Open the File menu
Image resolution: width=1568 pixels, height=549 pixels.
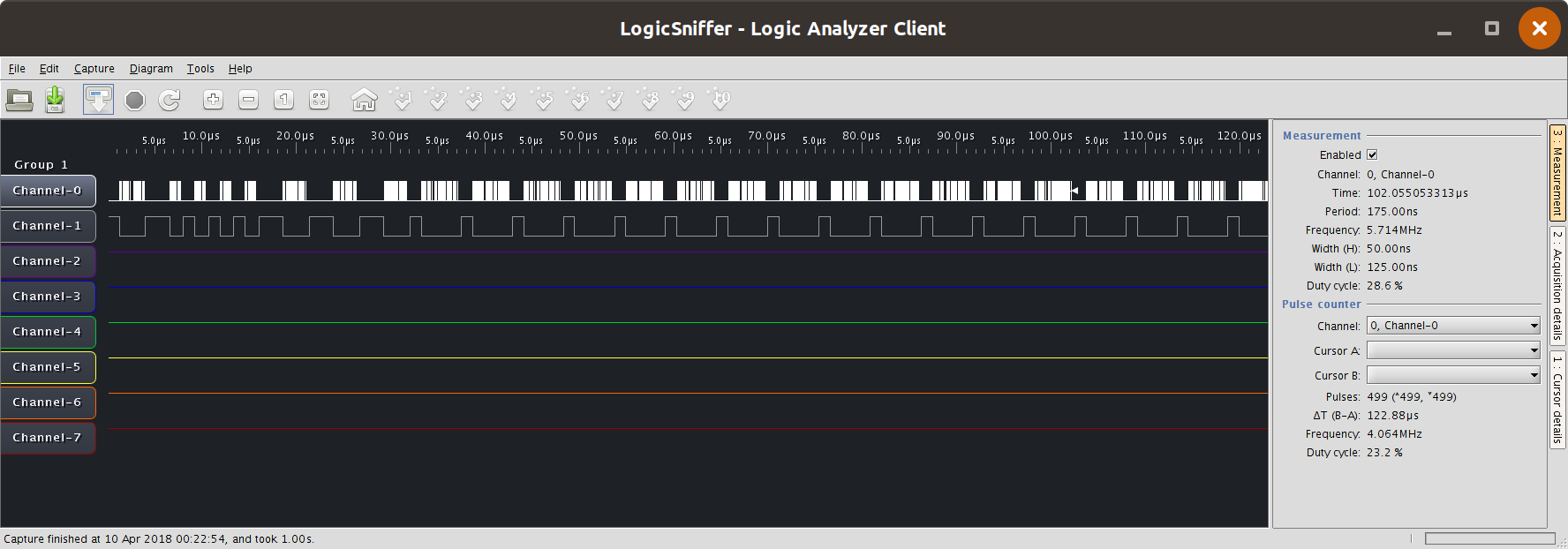(x=17, y=69)
